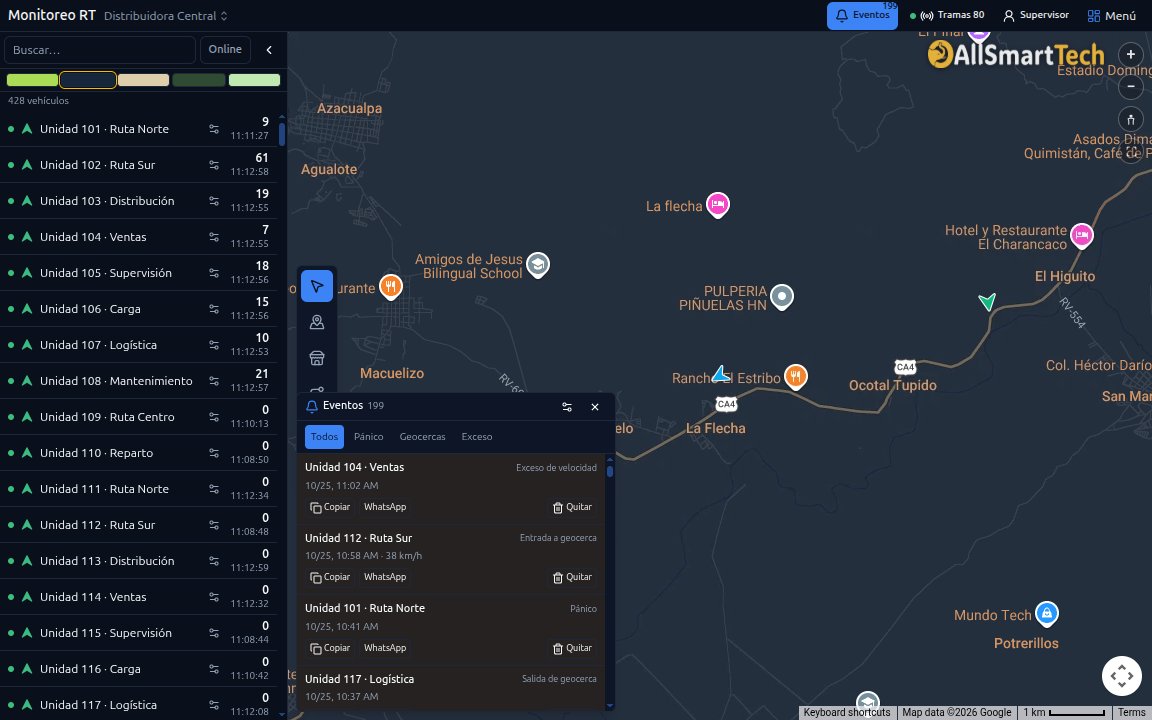The image size is (1152, 720).
Task: Copy the Unidad 104 · Ventas event
Action: tap(330, 508)
